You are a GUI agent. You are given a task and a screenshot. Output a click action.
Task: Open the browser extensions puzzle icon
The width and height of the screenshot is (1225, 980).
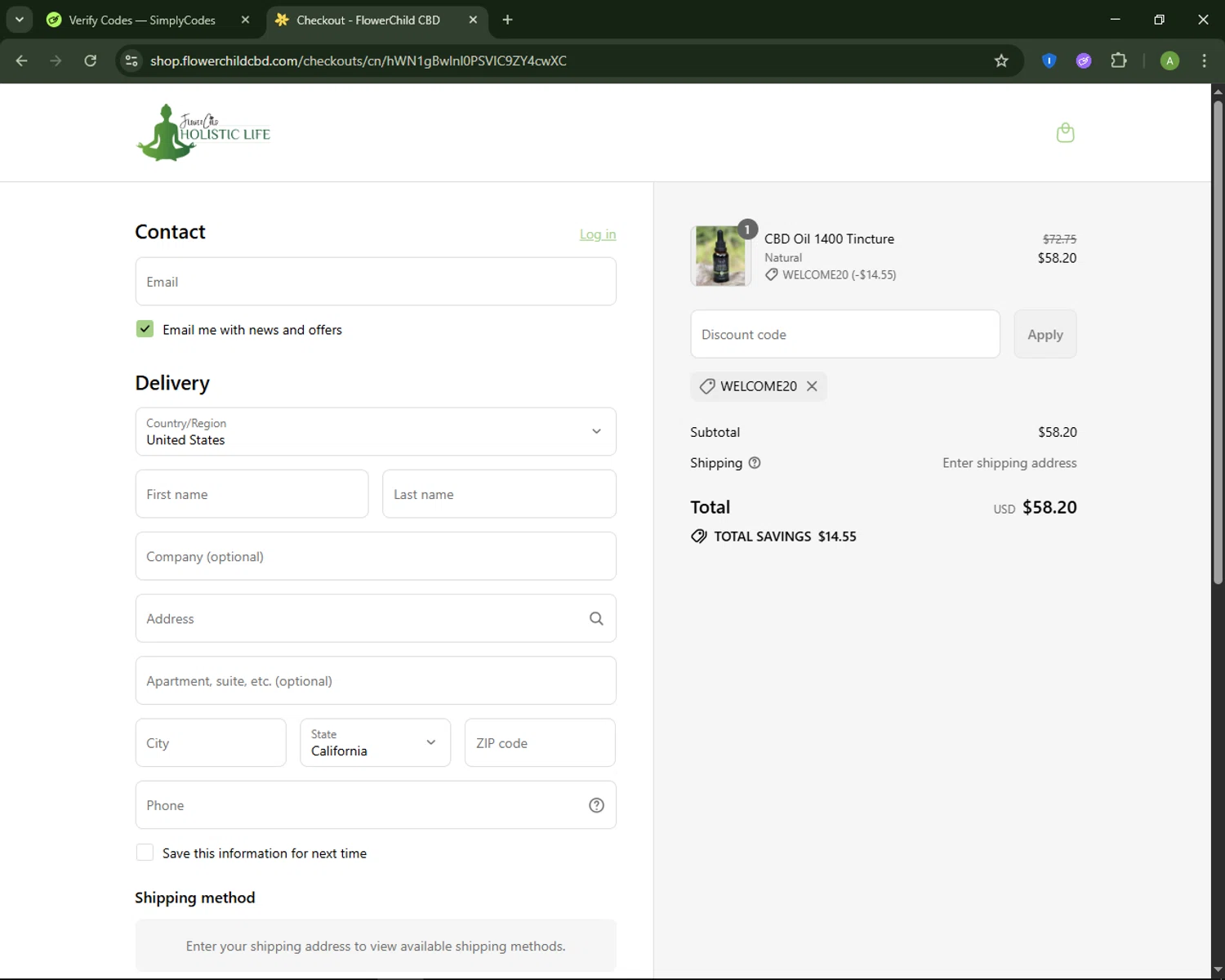click(x=1119, y=60)
